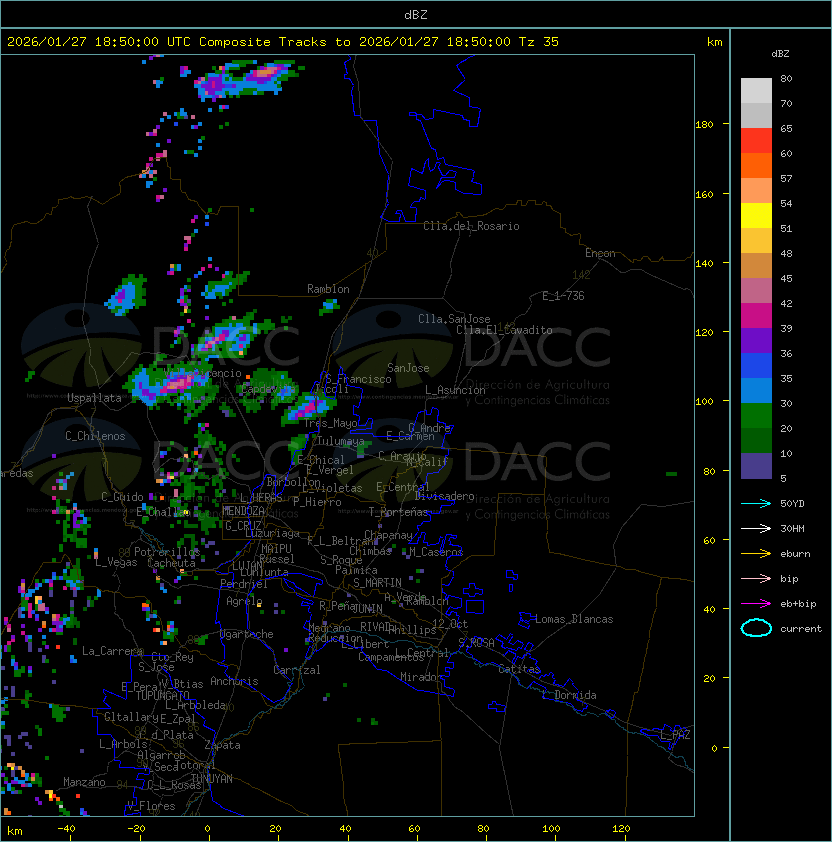
Task: Click the white 30HM arrow in legend
Action: point(756,529)
